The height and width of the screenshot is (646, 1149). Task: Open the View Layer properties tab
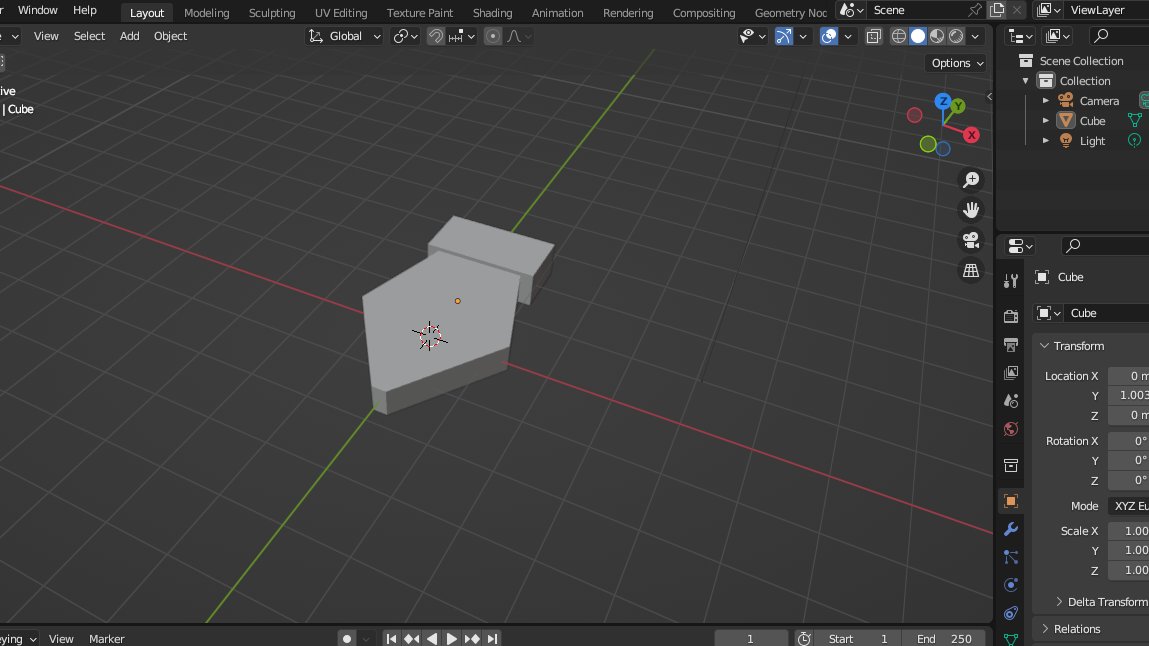[x=1011, y=373]
